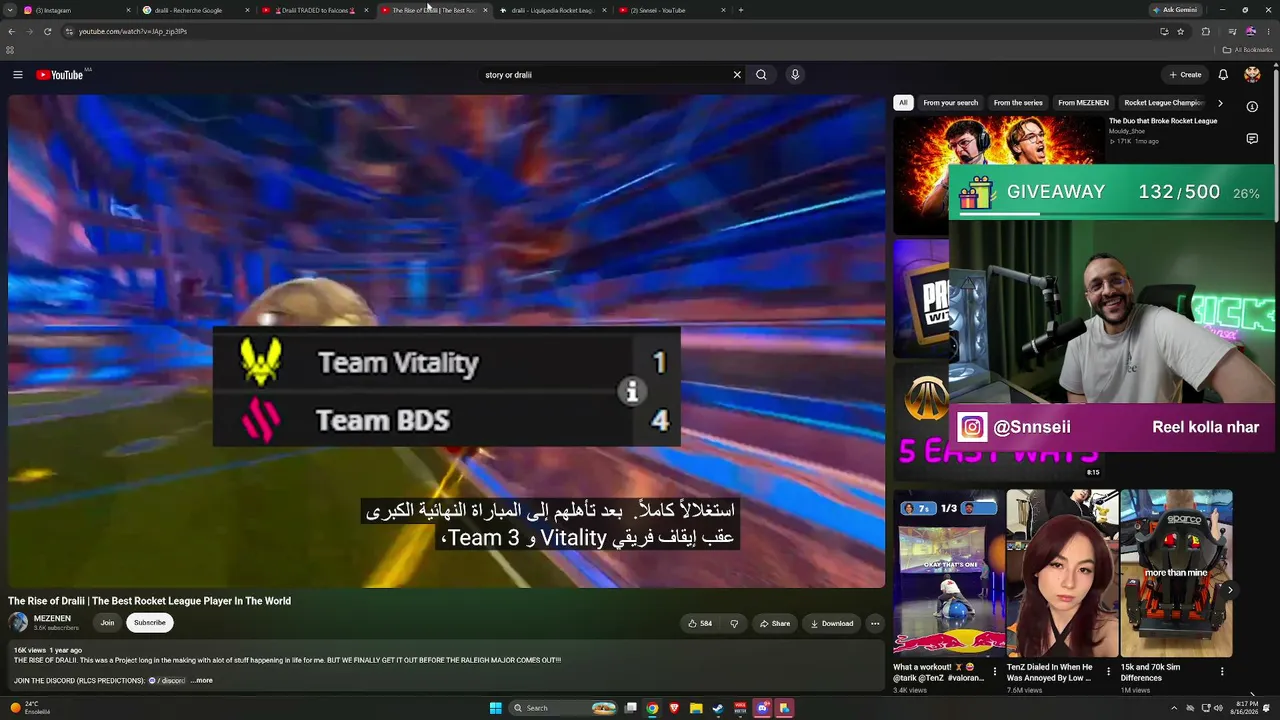Subscribe to the MEZENEN channel

(x=150, y=623)
